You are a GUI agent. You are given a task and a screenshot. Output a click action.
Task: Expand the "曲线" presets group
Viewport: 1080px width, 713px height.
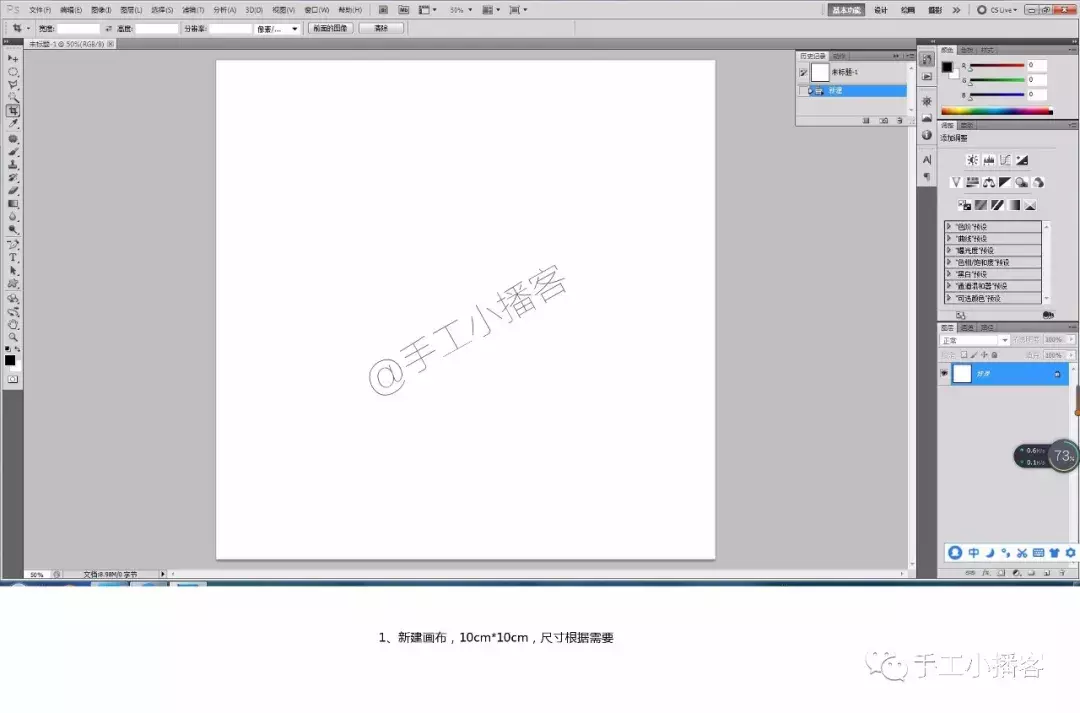coord(948,238)
